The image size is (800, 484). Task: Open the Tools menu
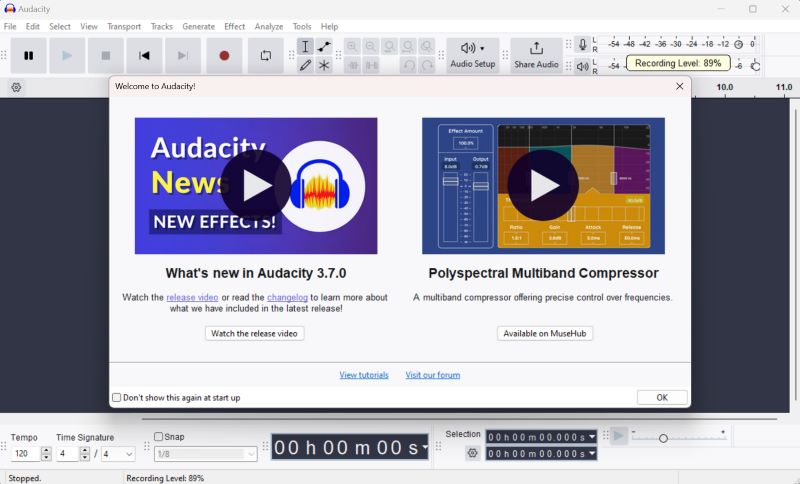[302, 27]
